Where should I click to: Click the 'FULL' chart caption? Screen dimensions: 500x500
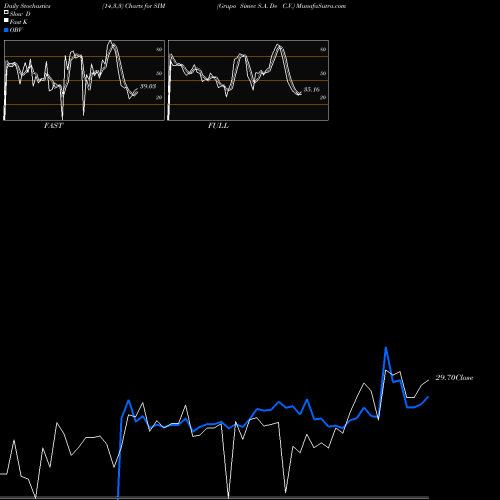pyautogui.click(x=218, y=126)
